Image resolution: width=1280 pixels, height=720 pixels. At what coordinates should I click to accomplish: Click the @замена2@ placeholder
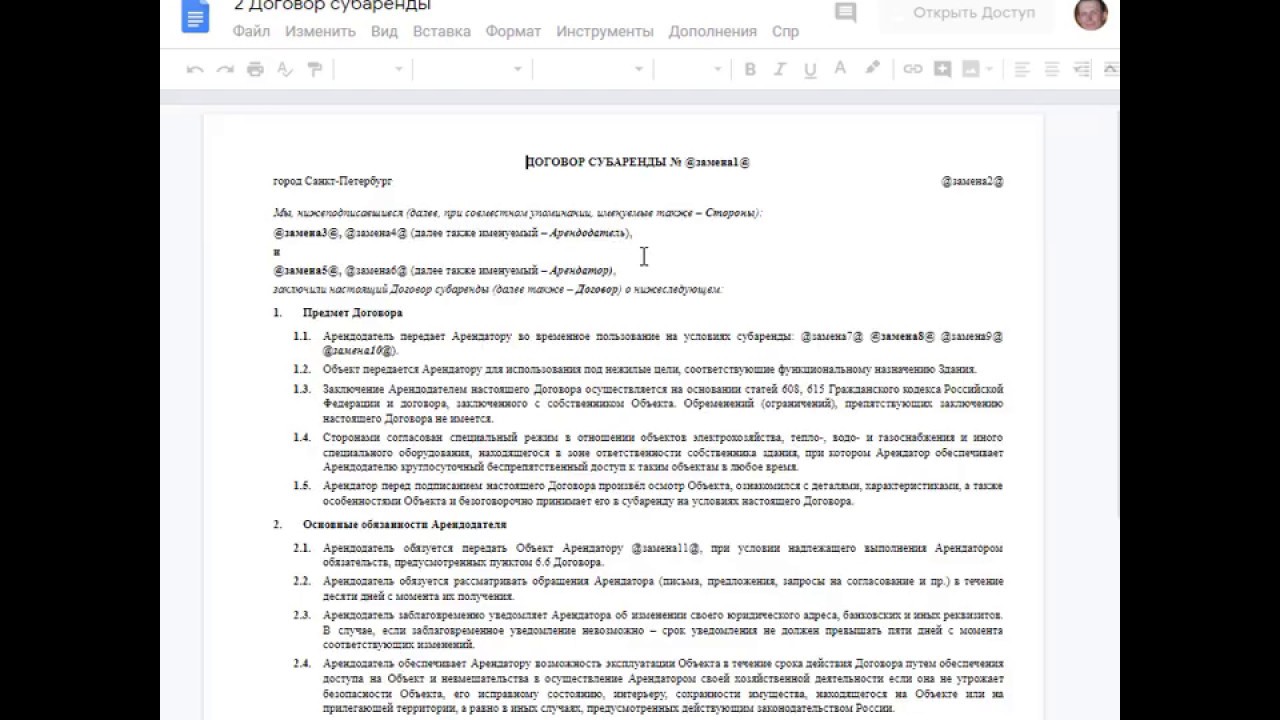coord(972,181)
